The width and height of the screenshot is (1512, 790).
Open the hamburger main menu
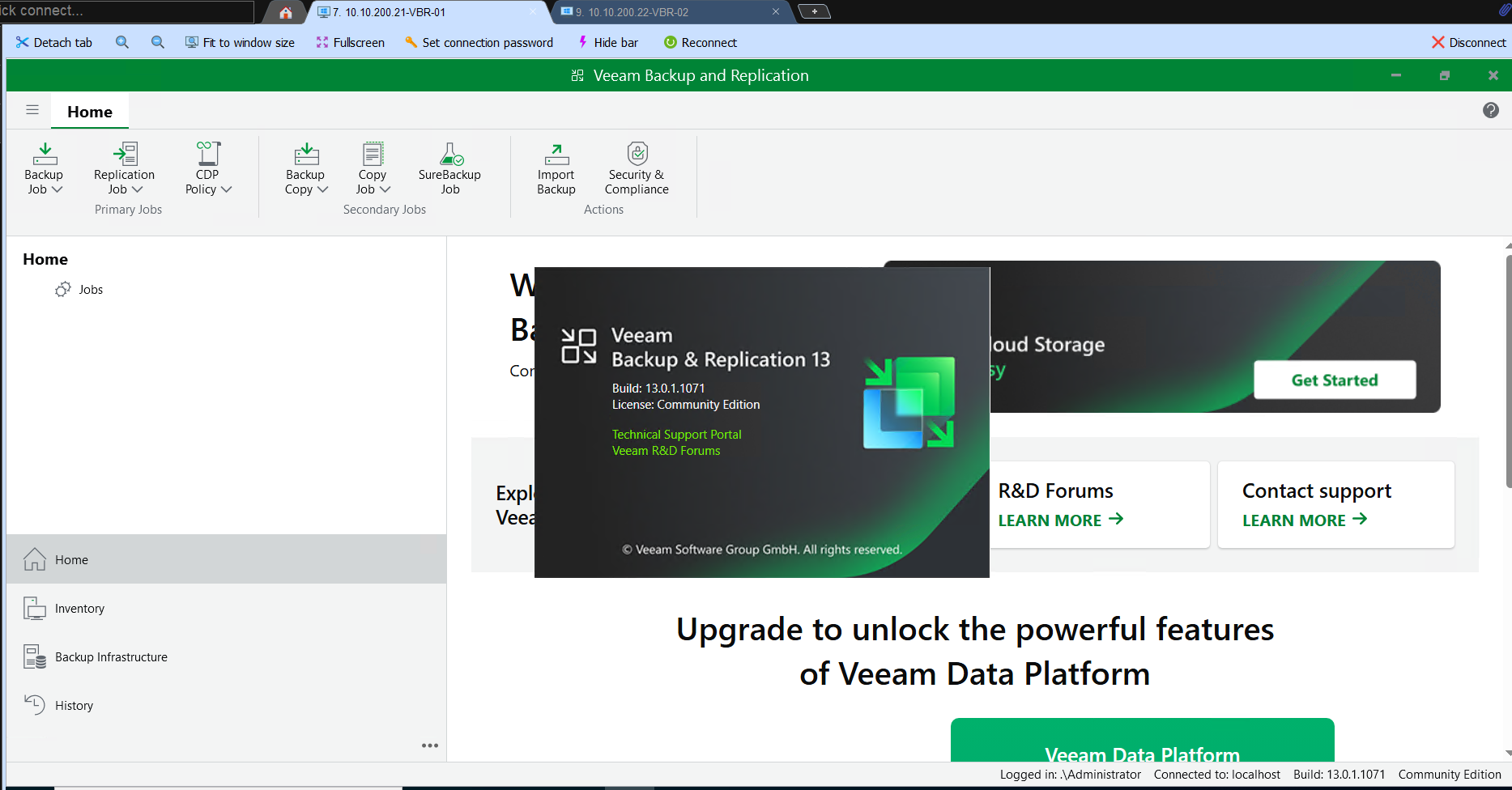coord(32,110)
